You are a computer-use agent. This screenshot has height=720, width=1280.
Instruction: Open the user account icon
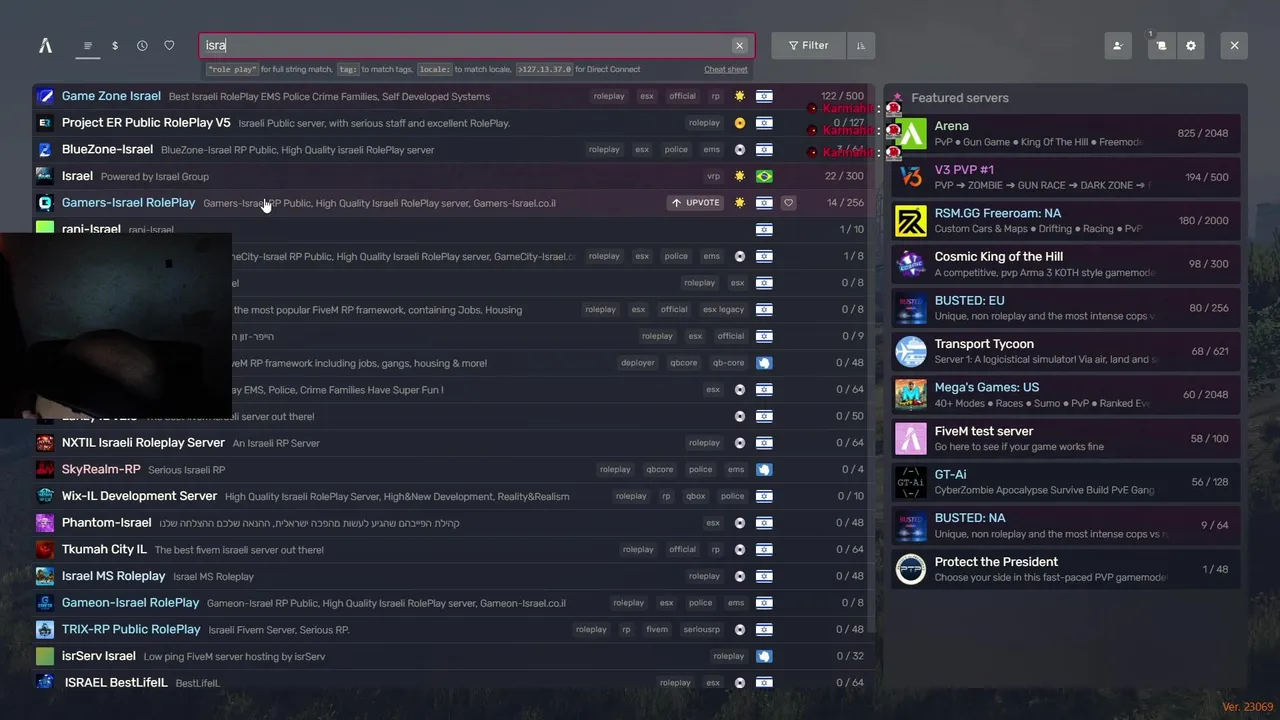pyautogui.click(x=1118, y=45)
